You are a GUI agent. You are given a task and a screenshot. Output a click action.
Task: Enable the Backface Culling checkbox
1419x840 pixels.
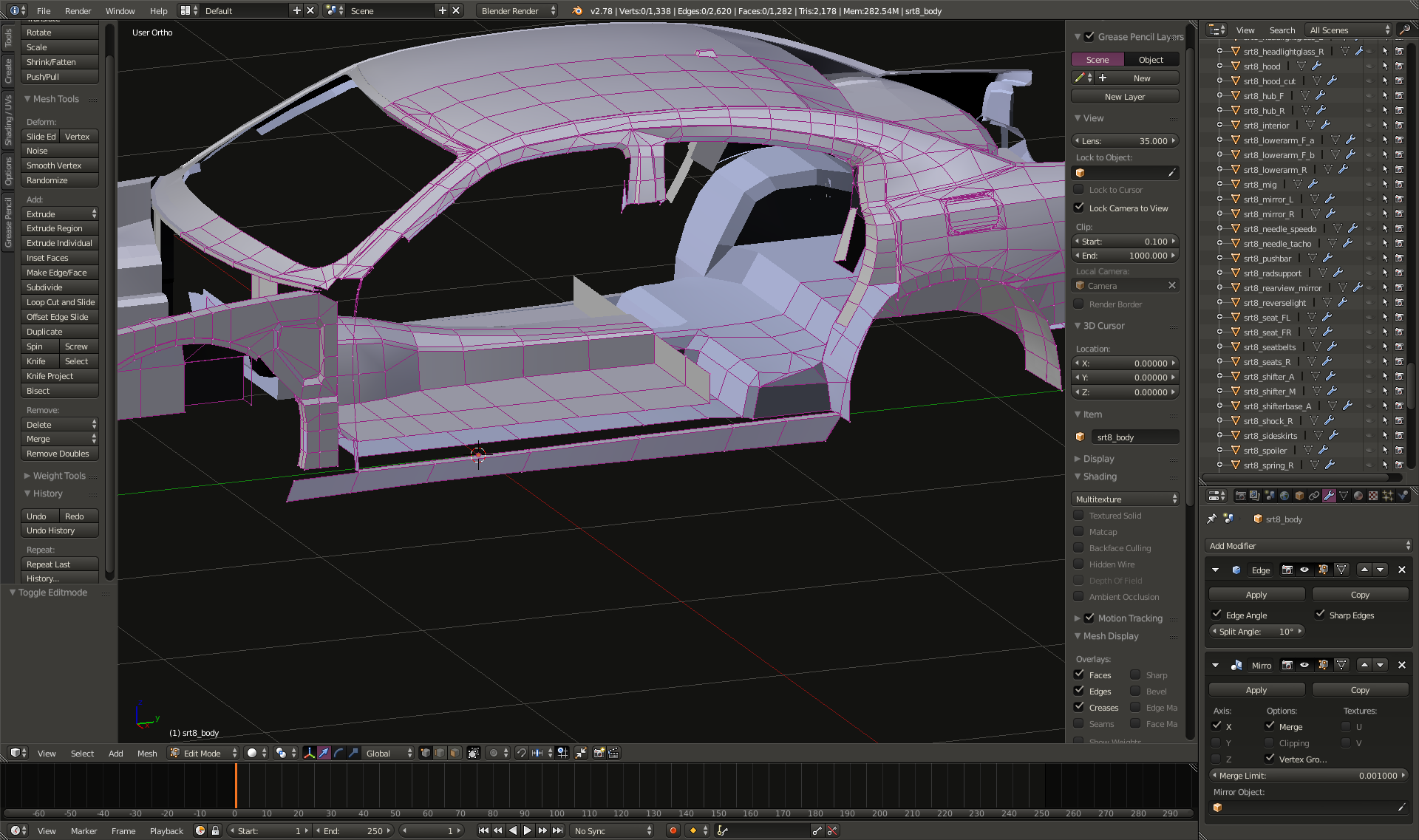[x=1079, y=548]
